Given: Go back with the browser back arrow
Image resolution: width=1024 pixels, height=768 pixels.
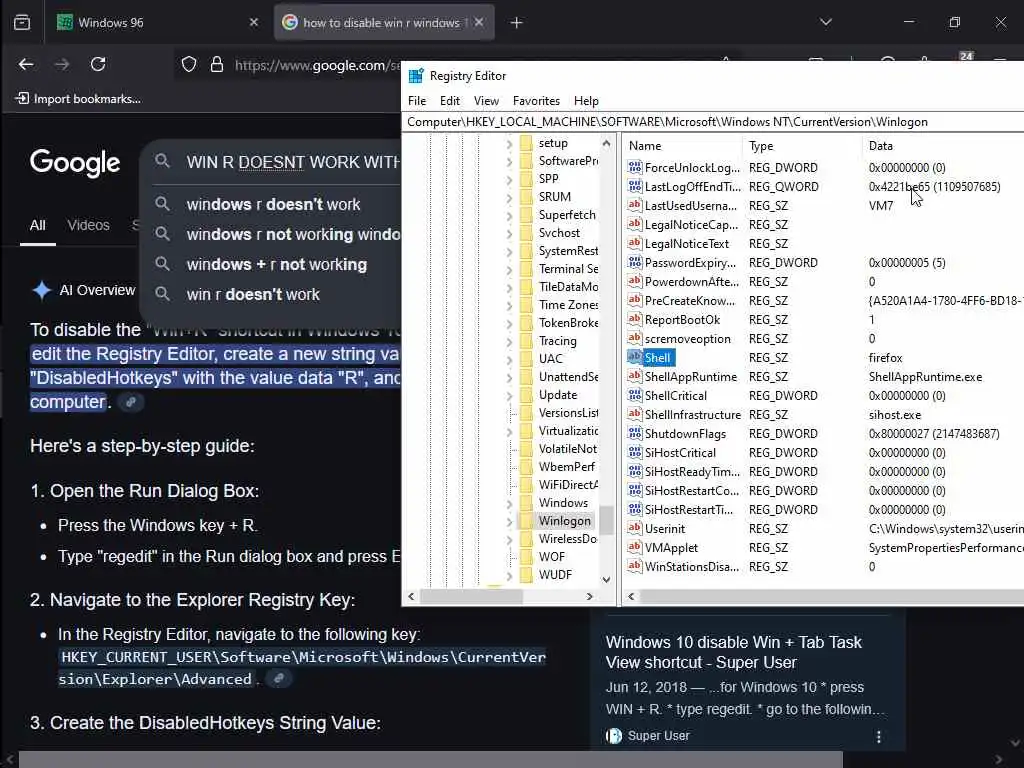Looking at the screenshot, I should pos(26,64).
